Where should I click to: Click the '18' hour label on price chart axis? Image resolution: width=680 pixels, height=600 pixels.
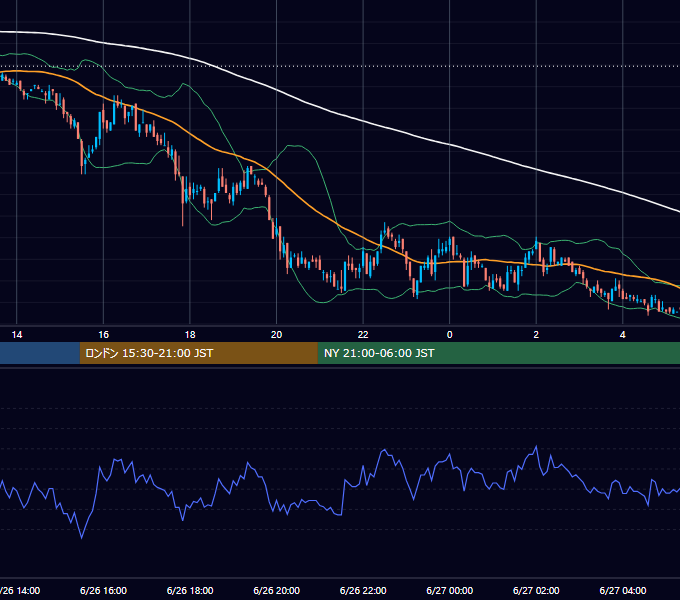(190, 335)
